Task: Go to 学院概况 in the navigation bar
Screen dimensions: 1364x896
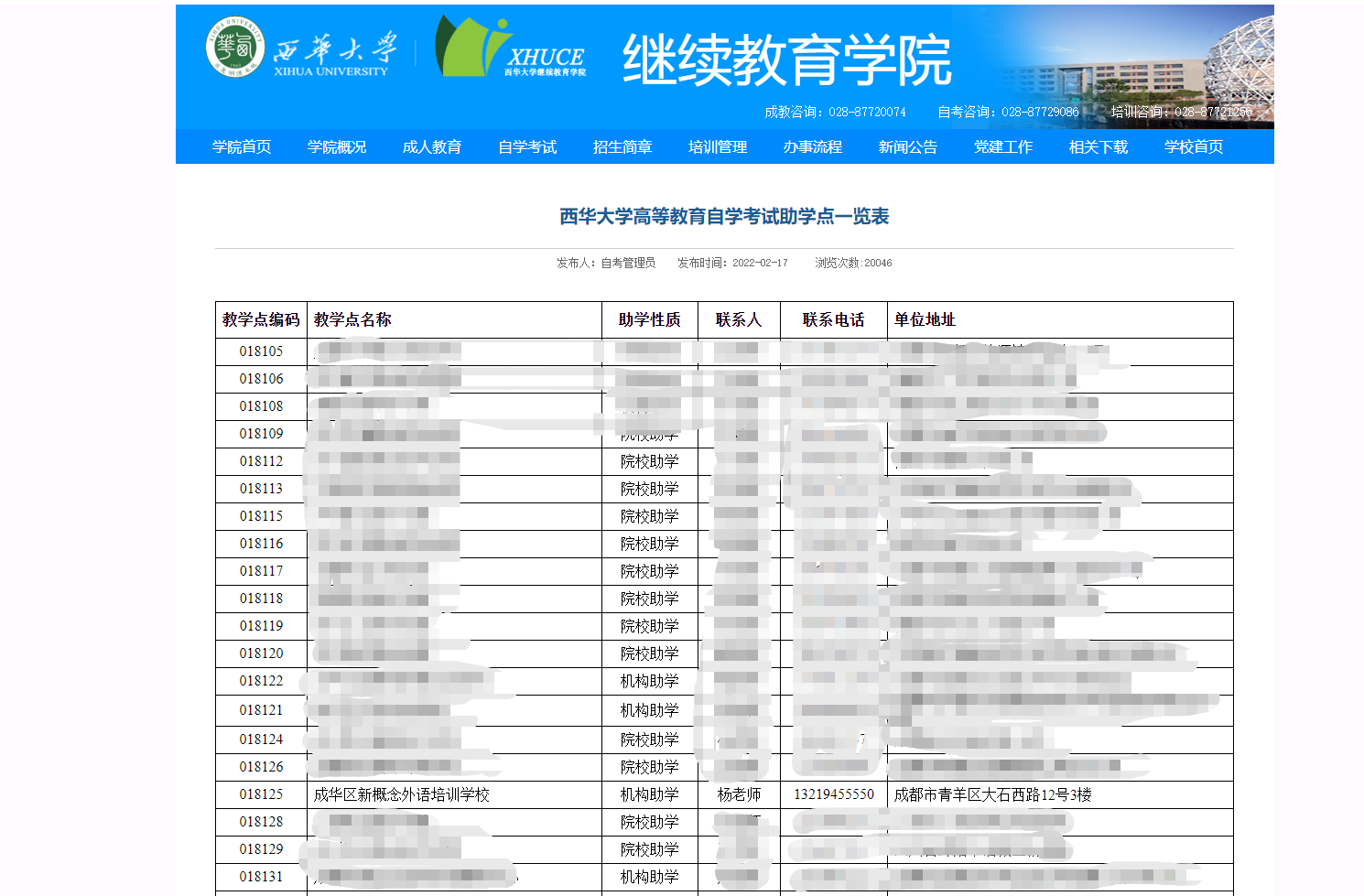Action: (x=337, y=146)
